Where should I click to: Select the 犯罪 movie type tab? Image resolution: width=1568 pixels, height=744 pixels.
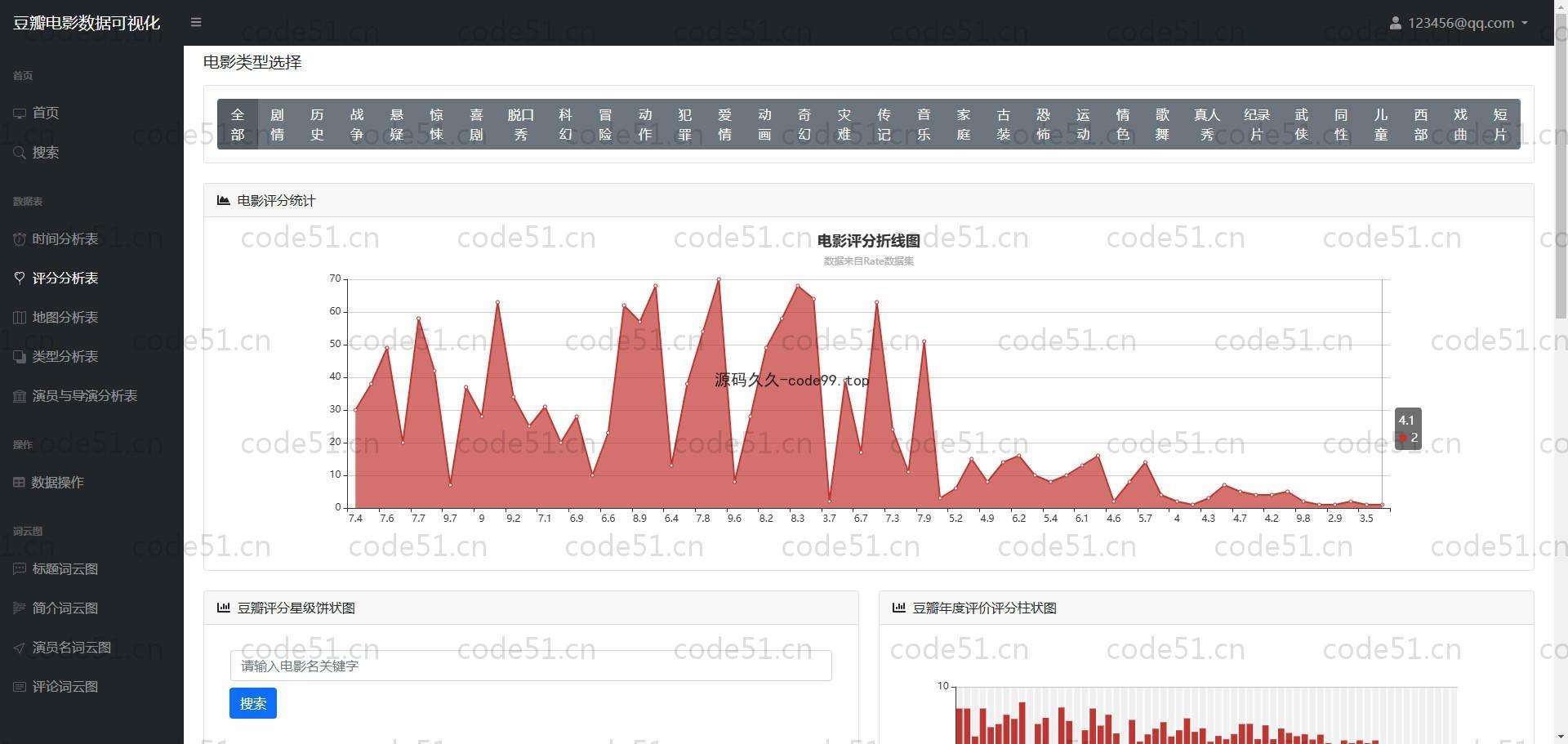tap(684, 124)
